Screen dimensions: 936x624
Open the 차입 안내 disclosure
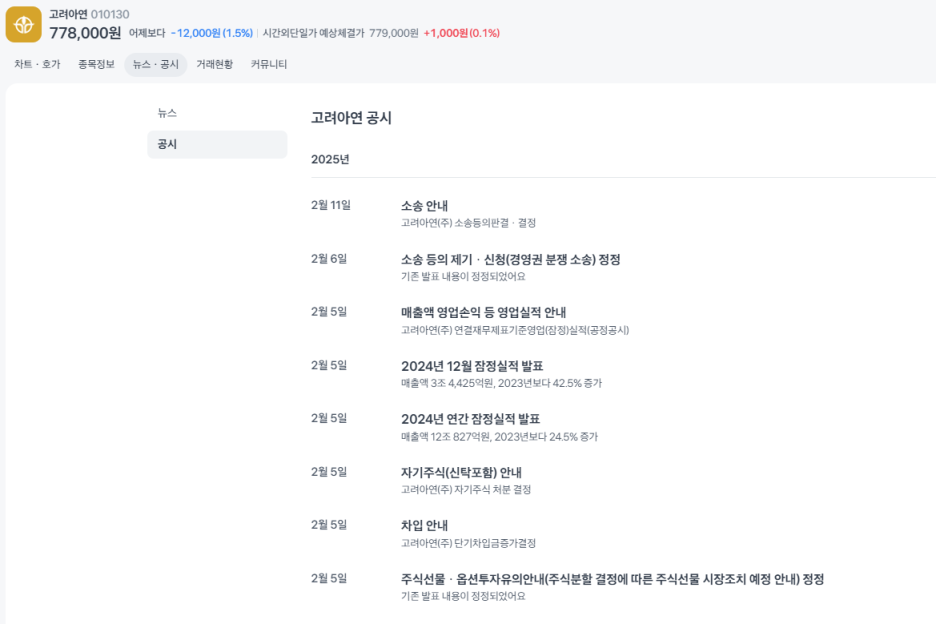pyautogui.click(x=424, y=525)
